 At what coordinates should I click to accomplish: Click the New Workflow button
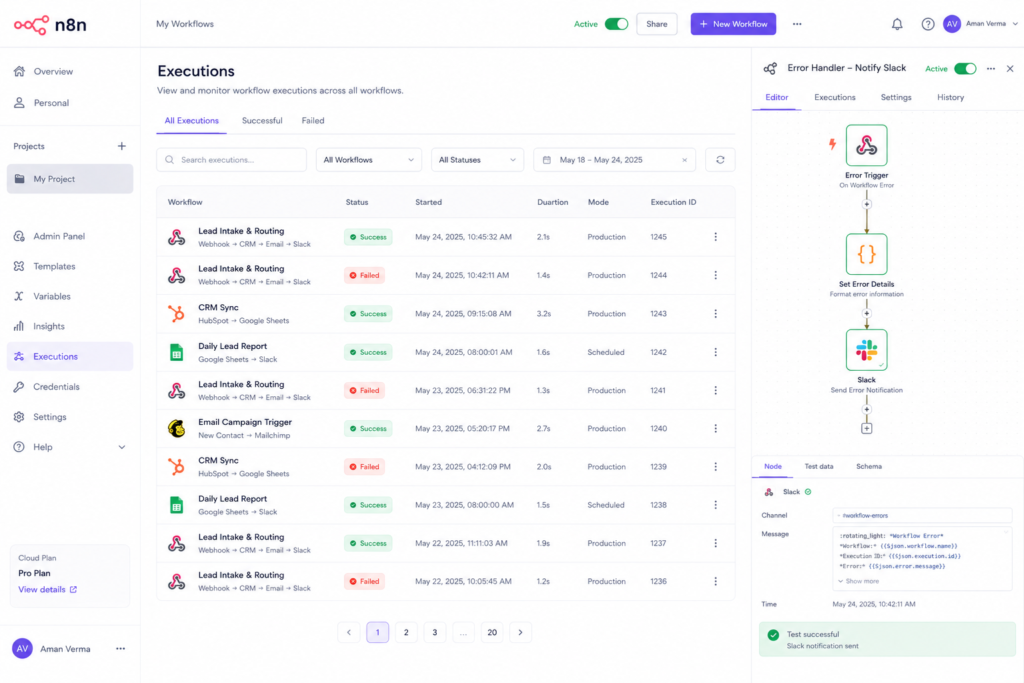[733, 24]
